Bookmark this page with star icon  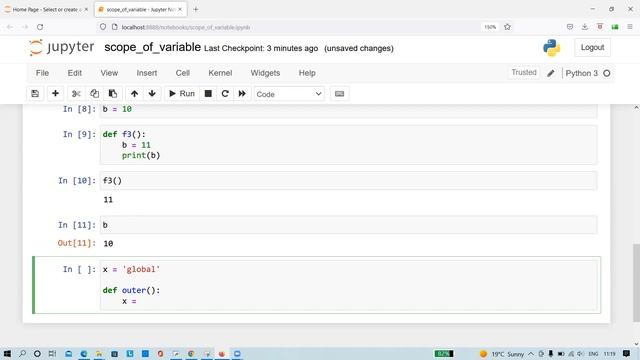point(507,27)
